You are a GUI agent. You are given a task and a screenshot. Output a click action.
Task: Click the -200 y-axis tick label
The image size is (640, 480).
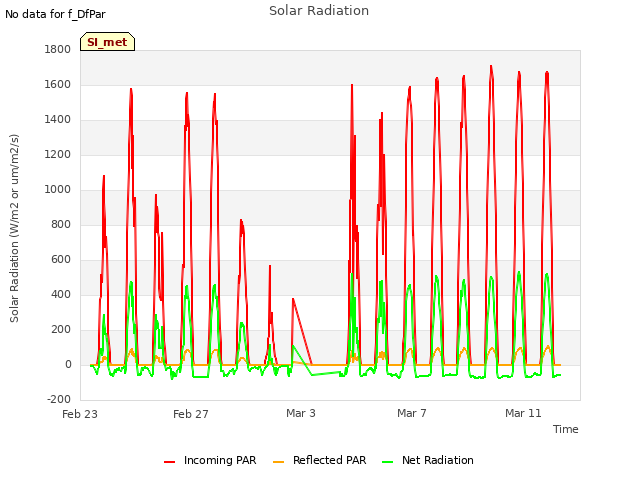(x=59, y=400)
